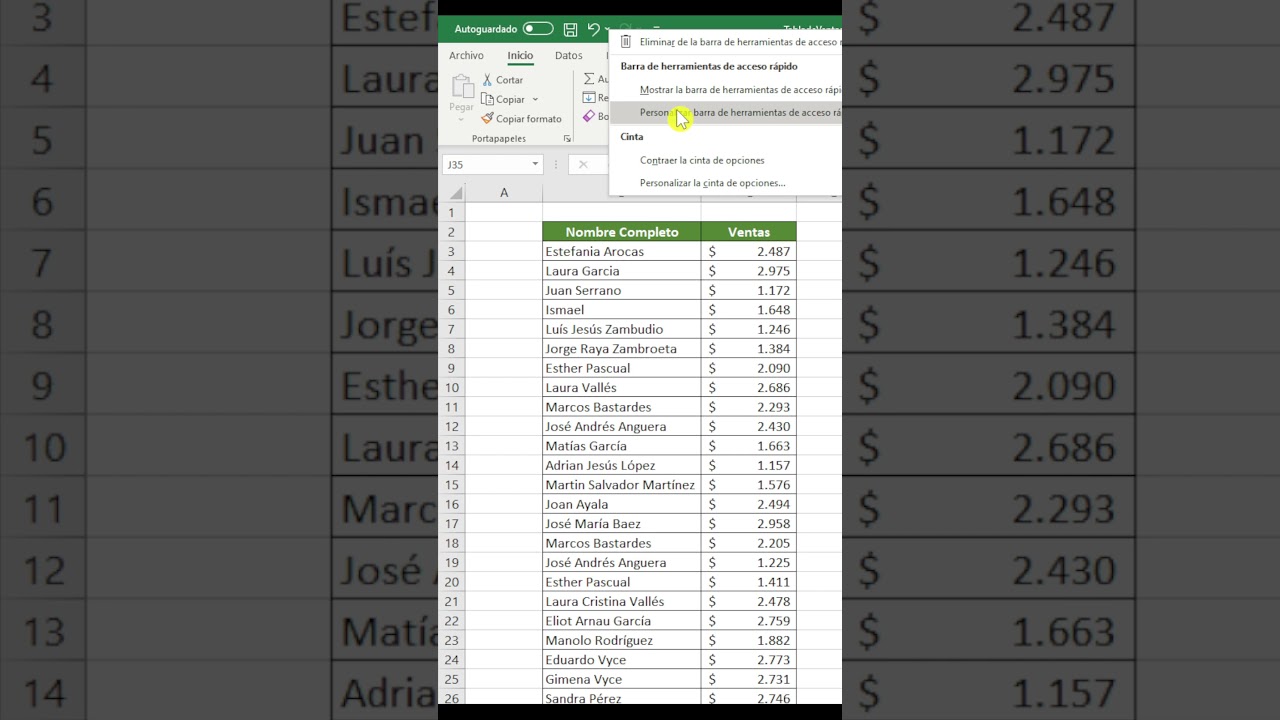Click the Cortar scissors icon
1280x720 pixels.
(488, 80)
